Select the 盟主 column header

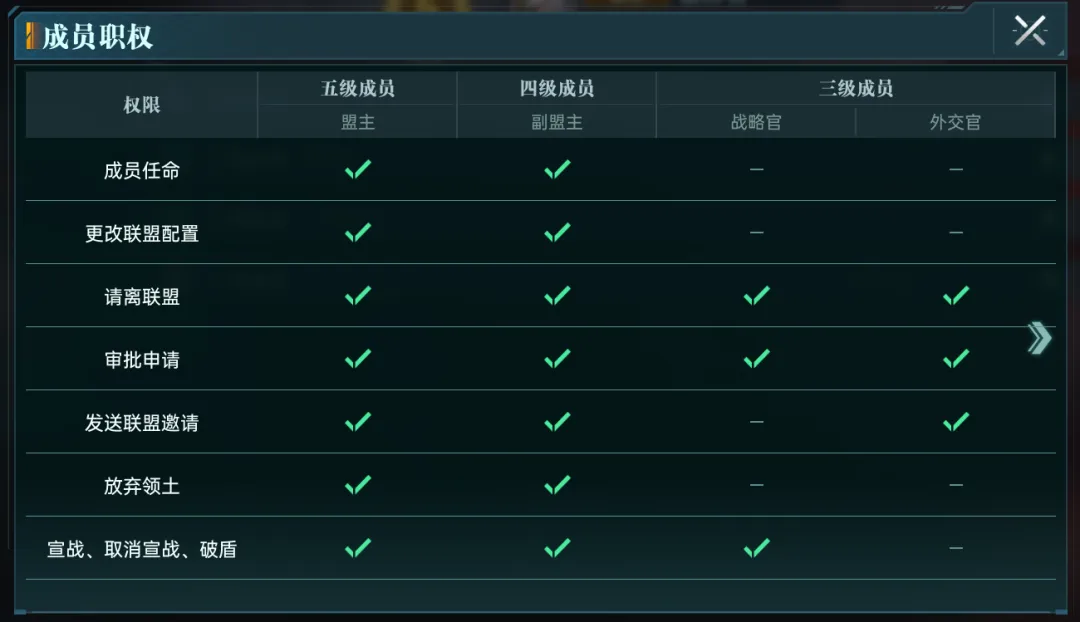pos(357,122)
